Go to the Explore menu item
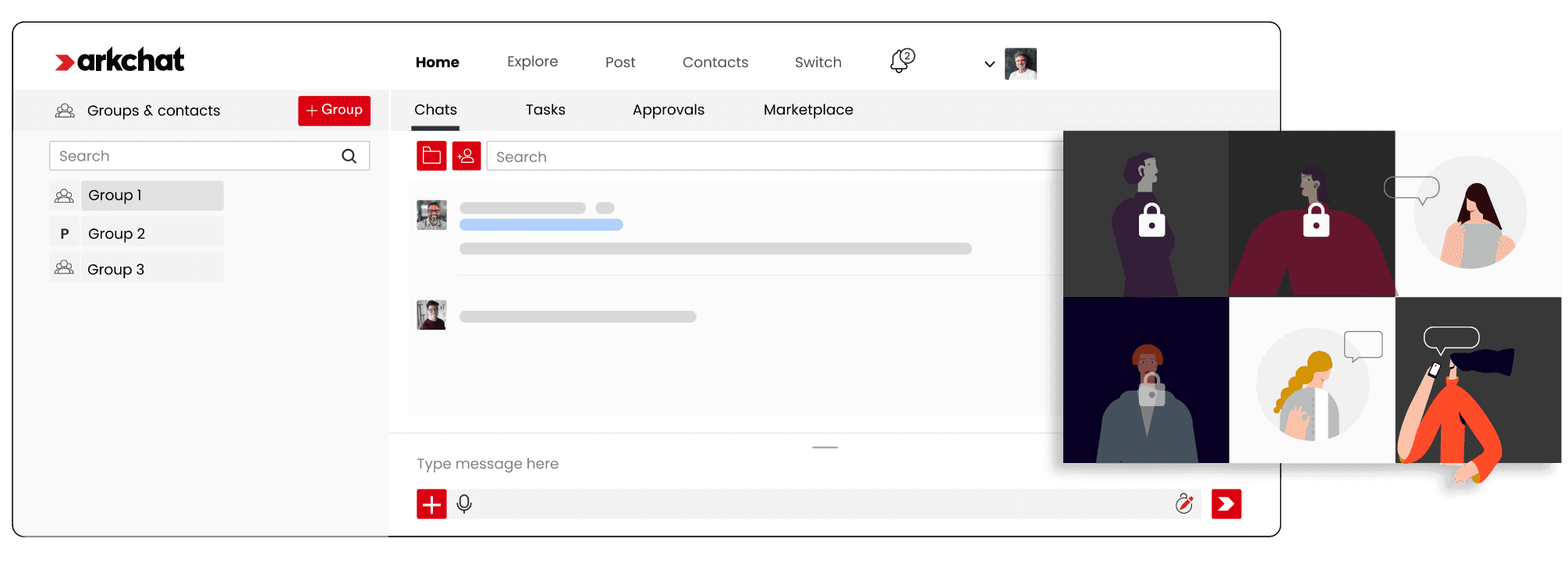This screenshot has width=1568, height=569. [x=533, y=62]
